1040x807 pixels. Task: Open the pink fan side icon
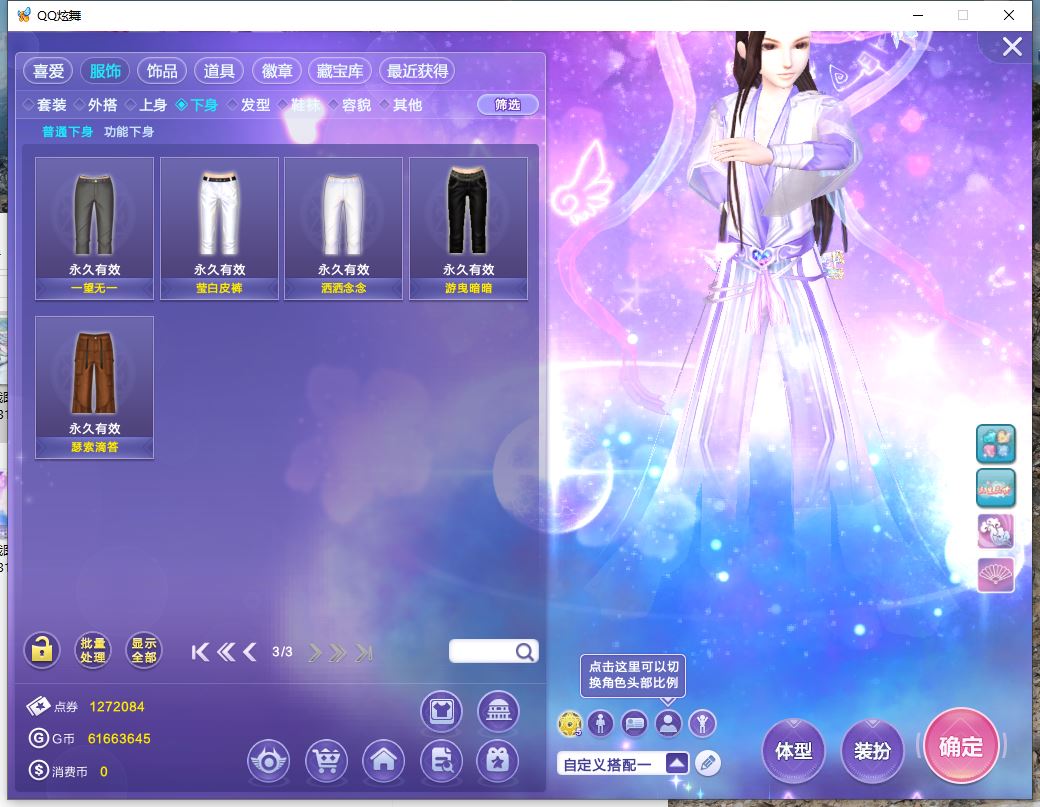click(996, 575)
